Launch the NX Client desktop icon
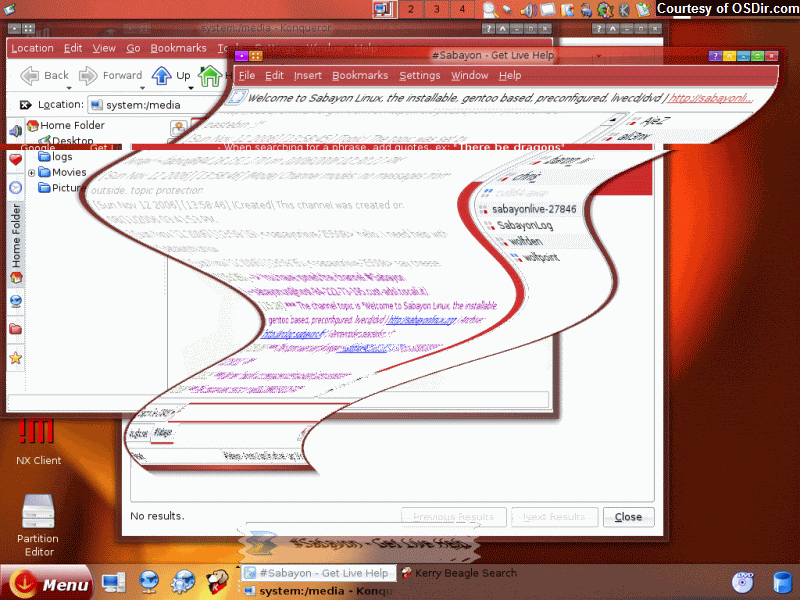Image resolution: width=800 pixels, height=600 pixels. click(37, 442)
